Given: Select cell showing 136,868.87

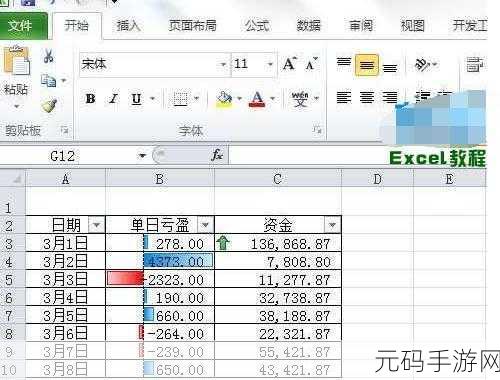Looking at the screenshot, I should click(278, 243).
